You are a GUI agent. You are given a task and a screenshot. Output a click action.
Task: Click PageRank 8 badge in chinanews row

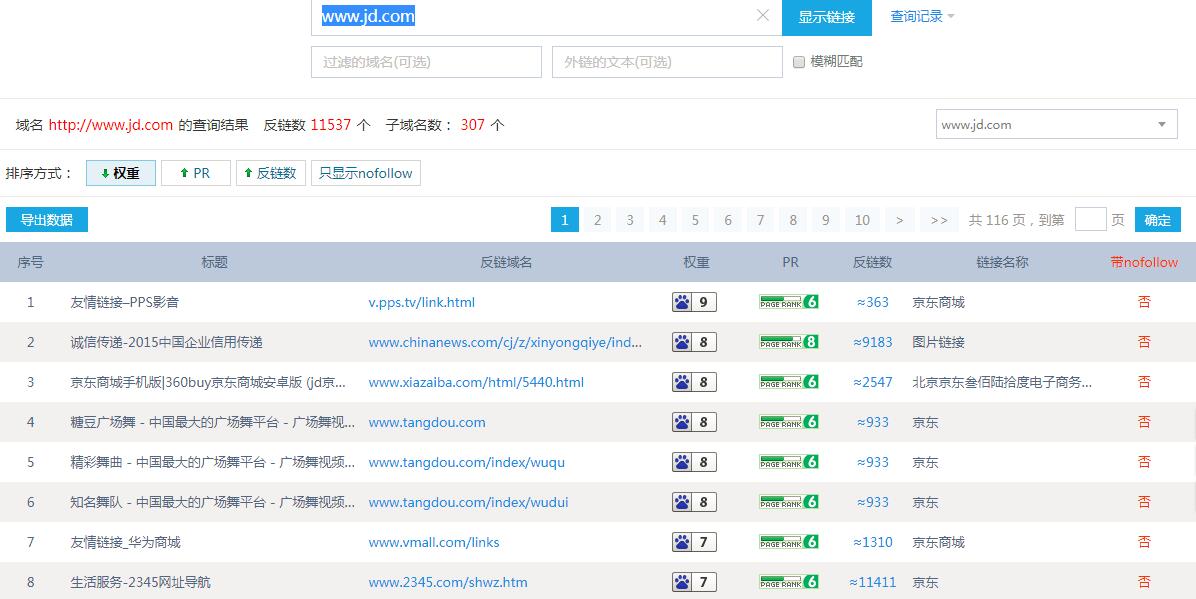click(x=789, y=342)
